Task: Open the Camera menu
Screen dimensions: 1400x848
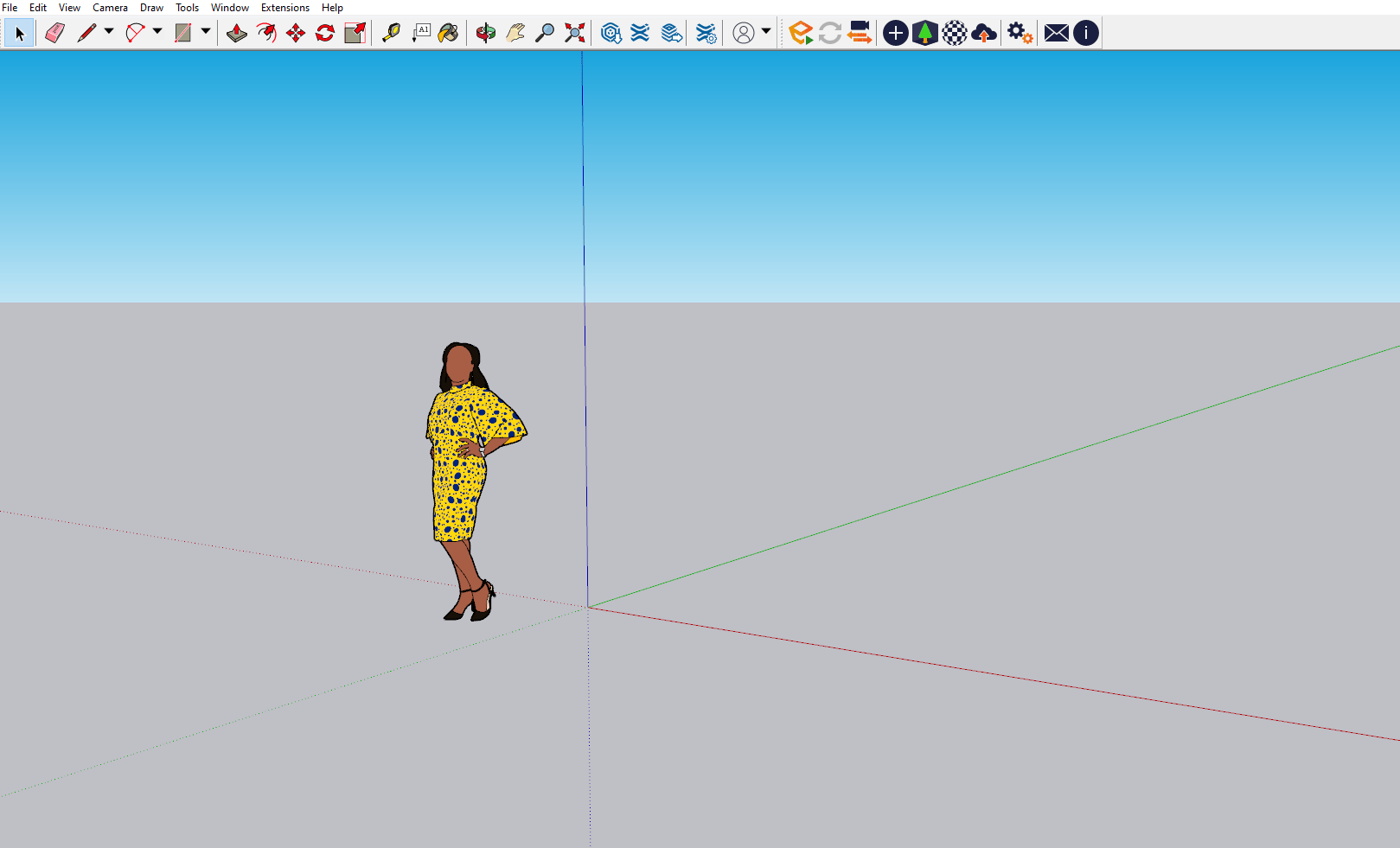Action: tap(110, 7)
